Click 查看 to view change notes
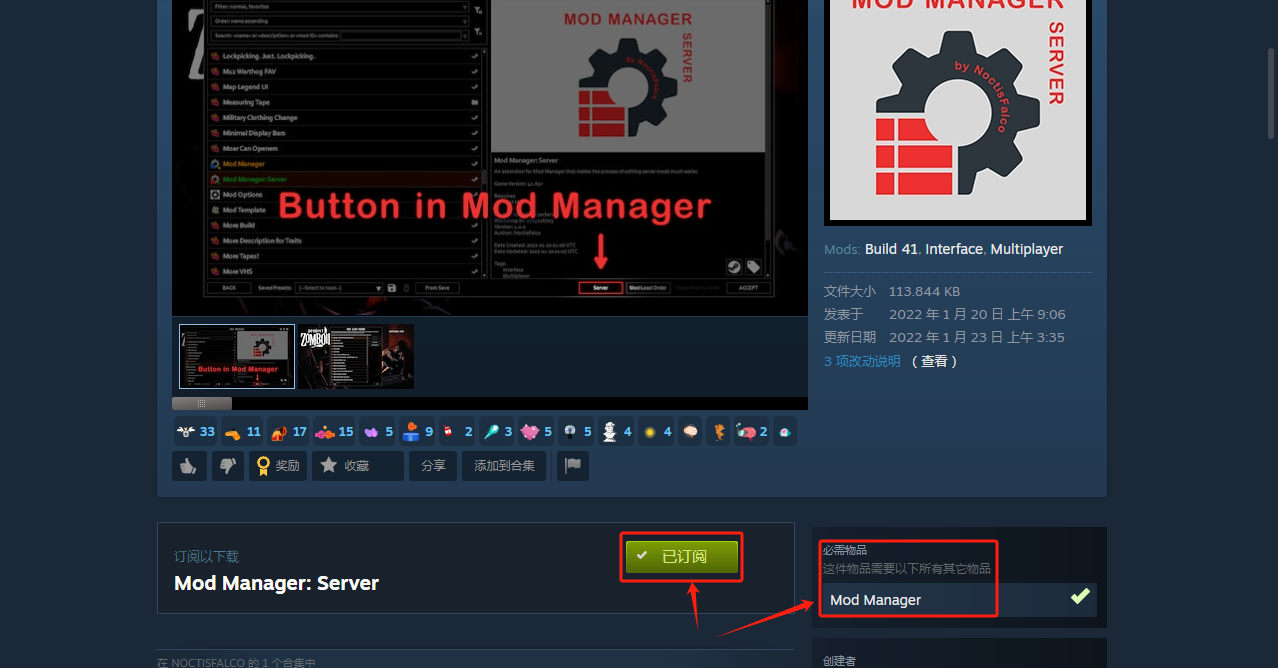 [935, 361]
